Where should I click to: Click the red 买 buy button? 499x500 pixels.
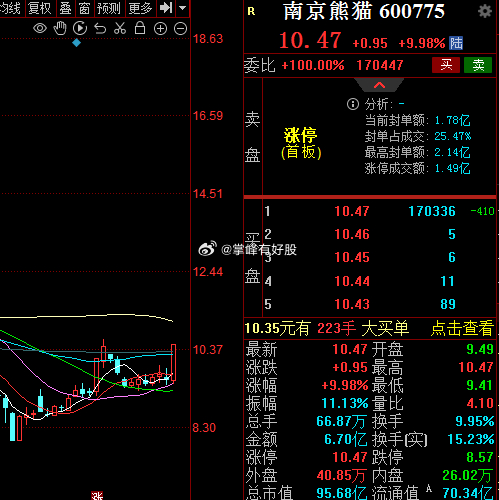point(446,65)
